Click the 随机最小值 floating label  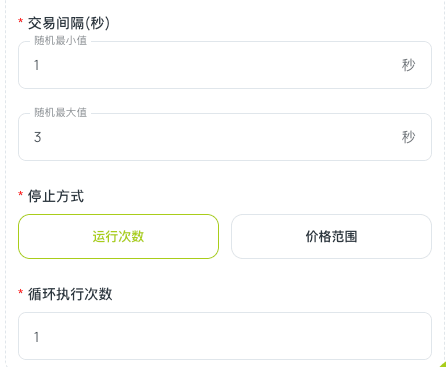(61, 41)
